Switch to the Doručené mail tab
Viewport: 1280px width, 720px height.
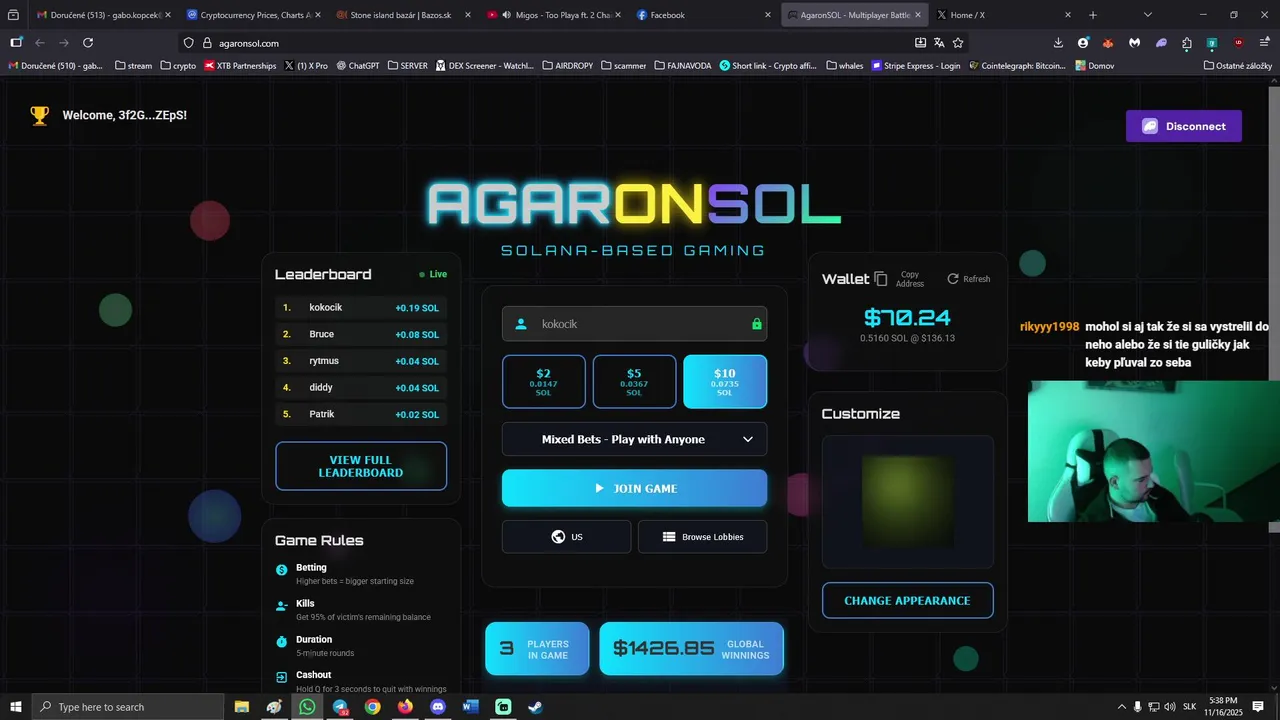pyautogui.click(x=102, y=15)
